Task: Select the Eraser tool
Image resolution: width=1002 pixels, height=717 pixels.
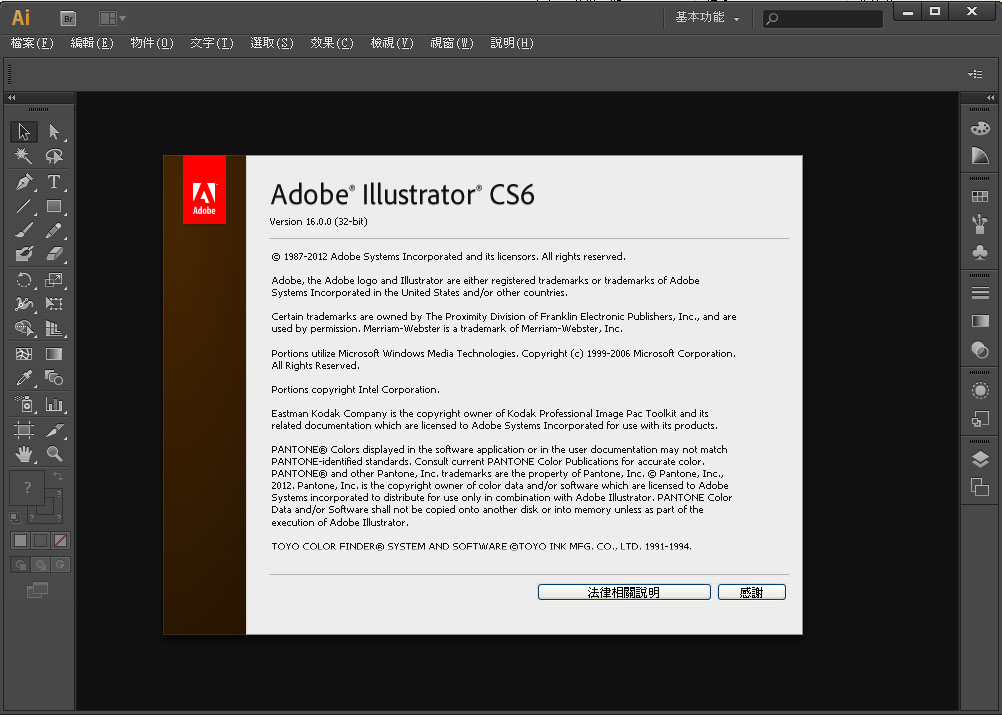Action: pos(54,254)
